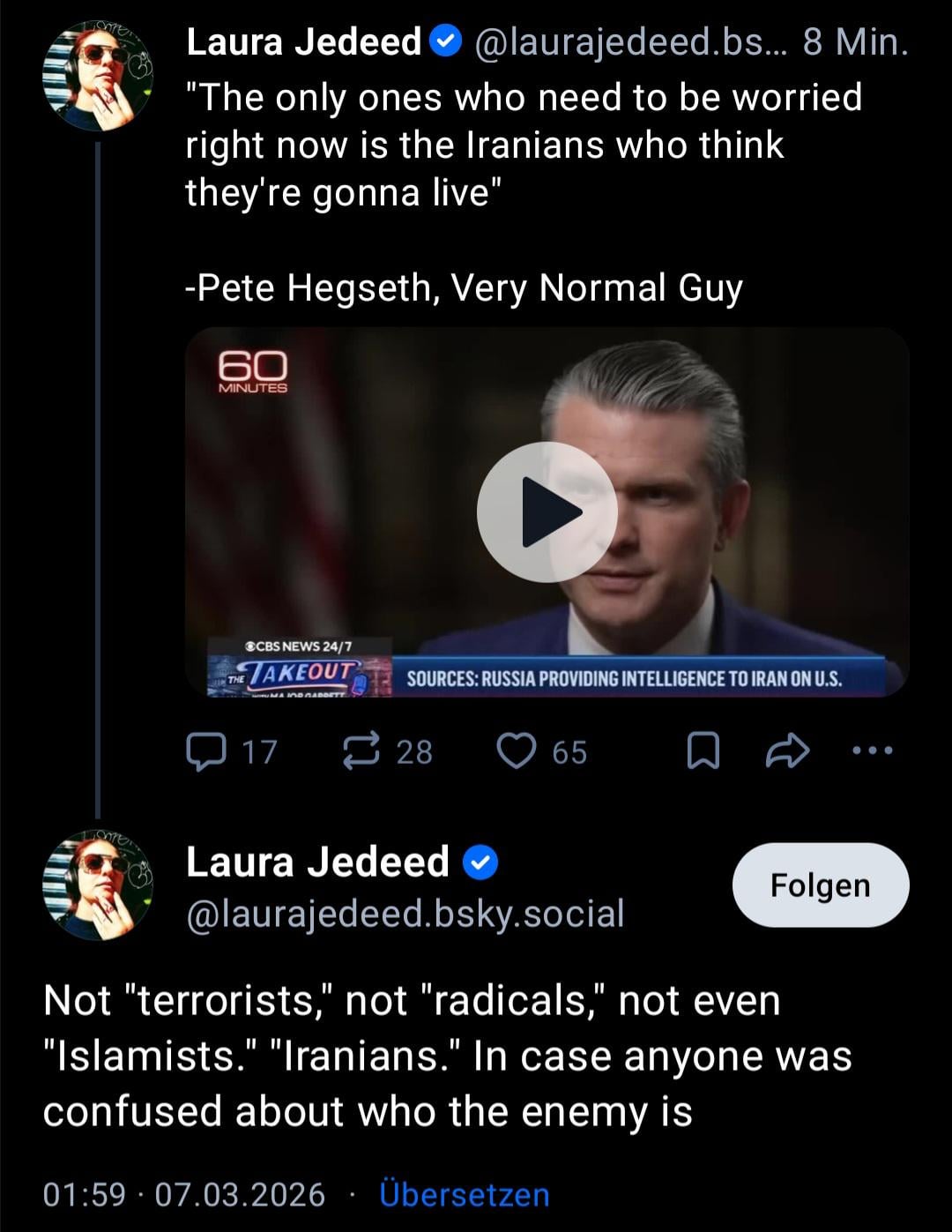Open the @laurajedeed.bsky.social handle link
Image resolution: width=952 pixels, height=1232 pixels.
pyautogui.click(x=405, y=914)
